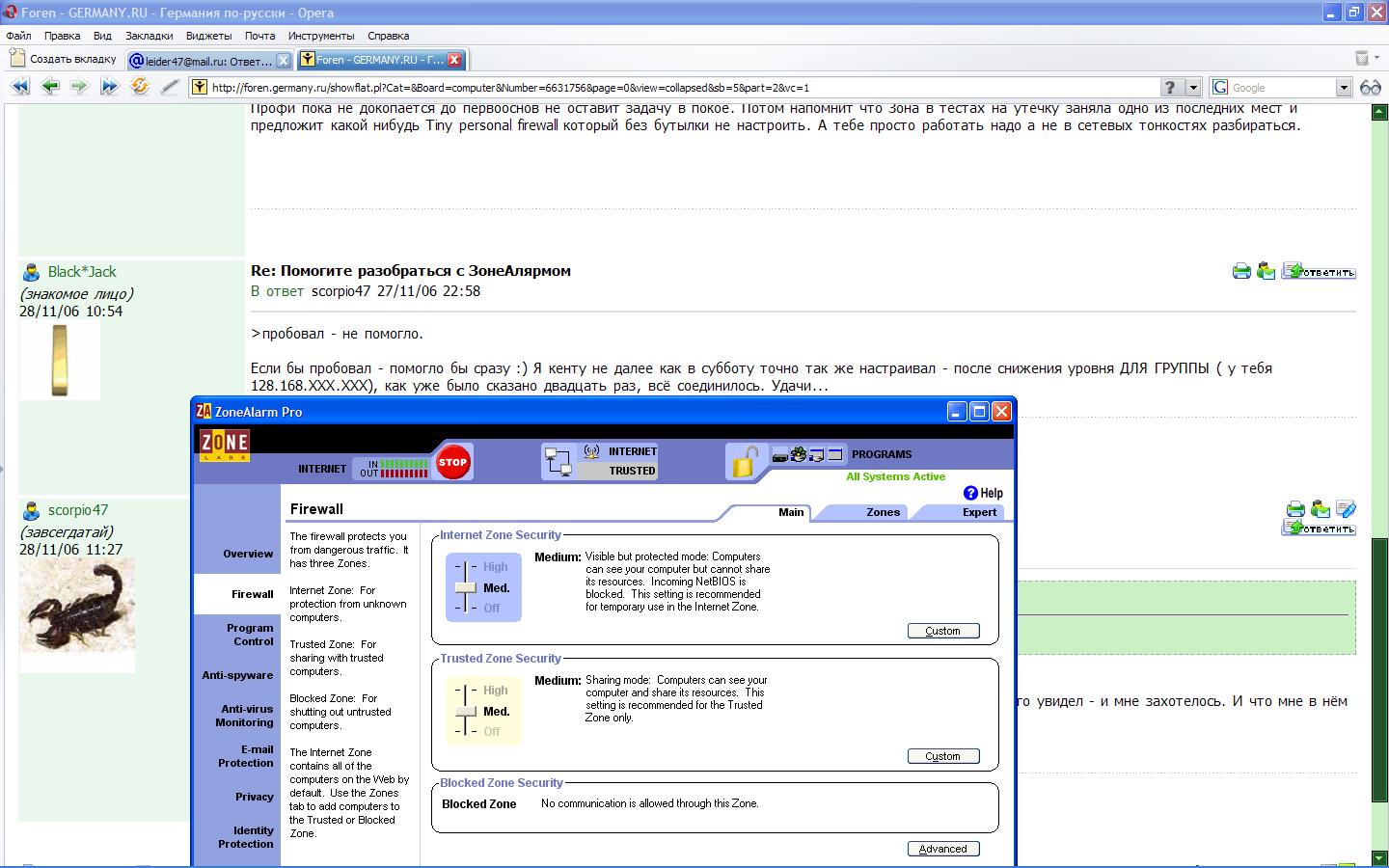Image resolution: width=1389 pixels, height=868 pixels.
Task: Click the Zone Labs logo
Action: tap(225, 446)
